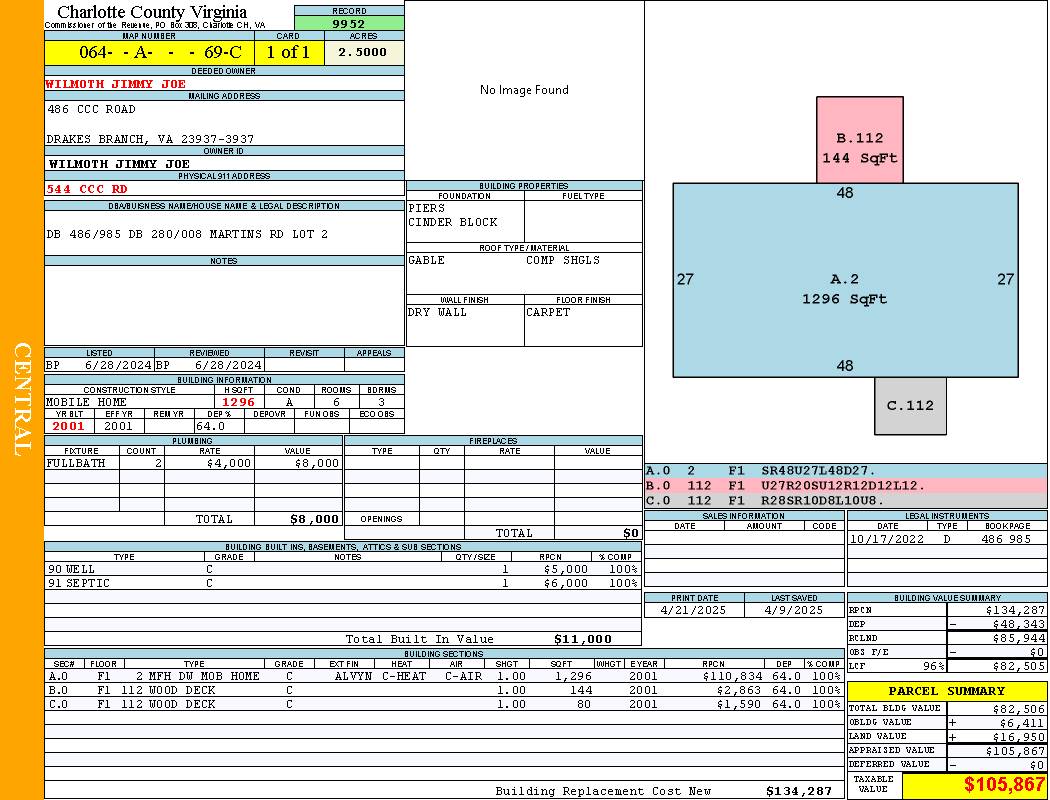
Task: Click the legal instrument book page 486 985
Action: (1005, 539)
